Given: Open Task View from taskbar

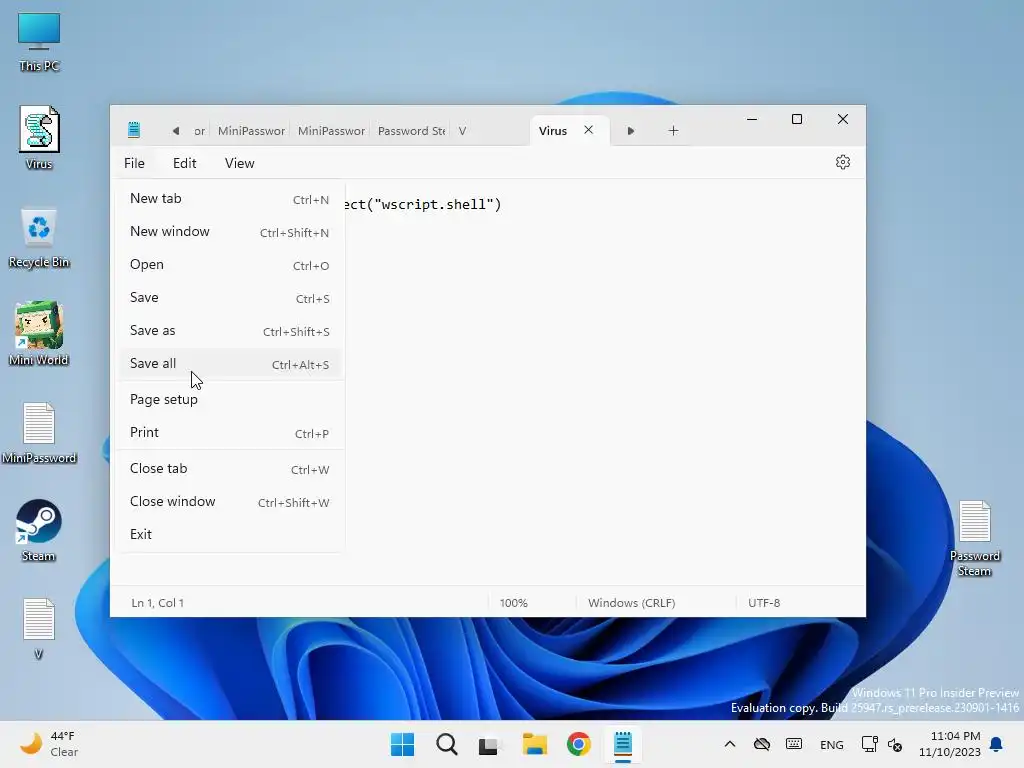Looking at the screenshot, I should click(x=488, y=744).
